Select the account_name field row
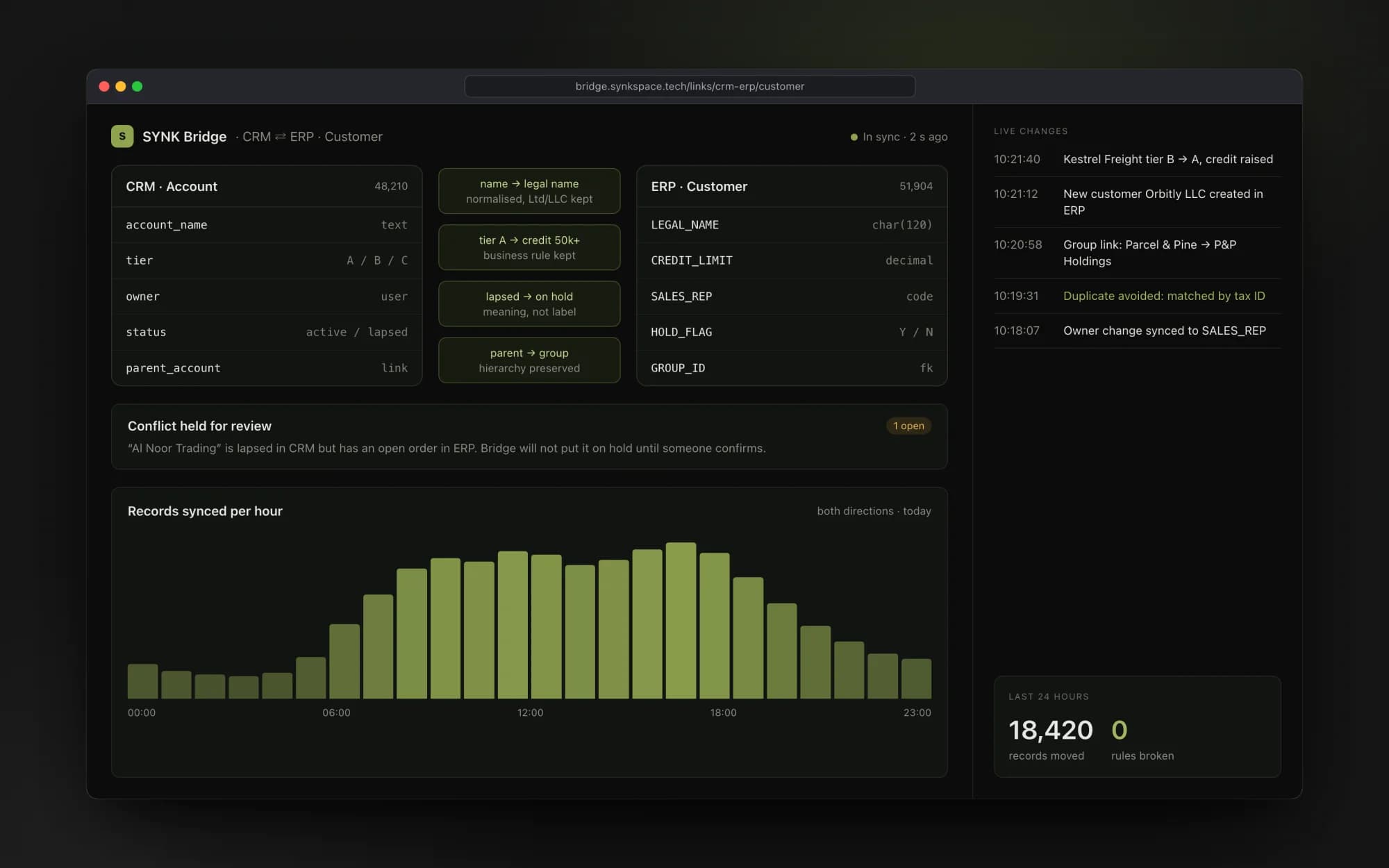 point(267,225)
